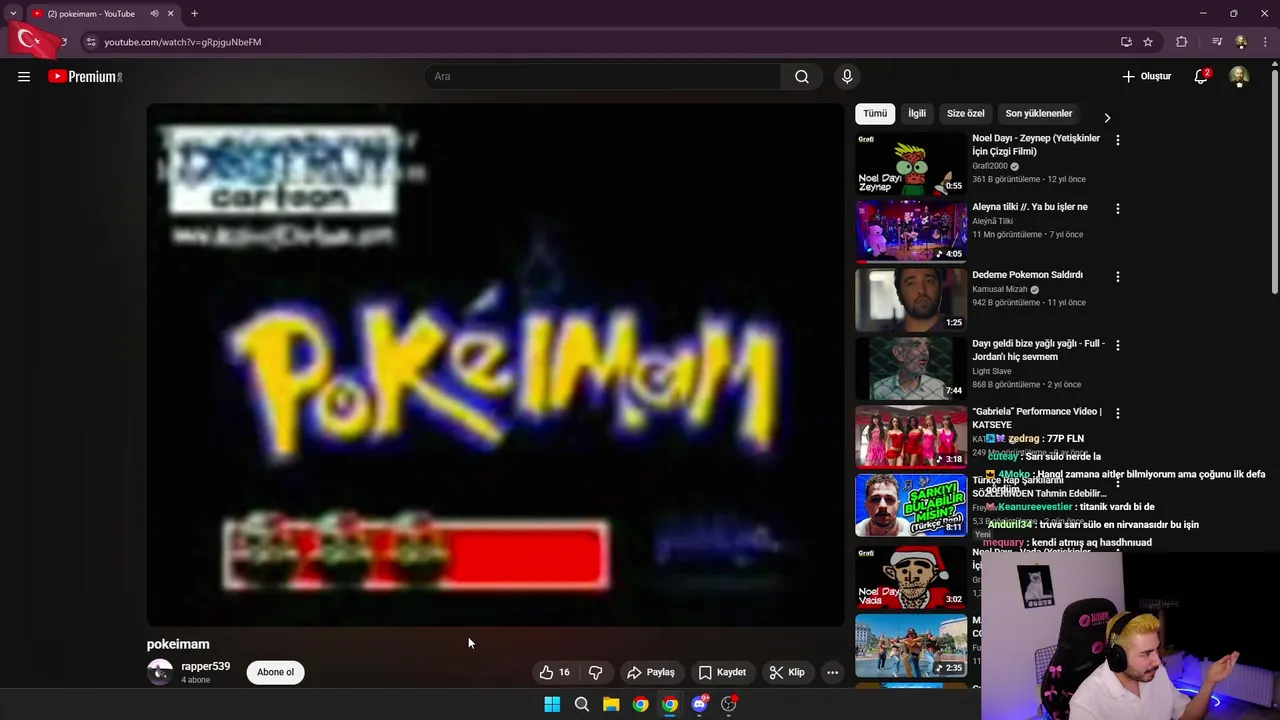Viewport: 1280px width, 720px height.
Task: Click the search magnifier button
Action: 802,77
